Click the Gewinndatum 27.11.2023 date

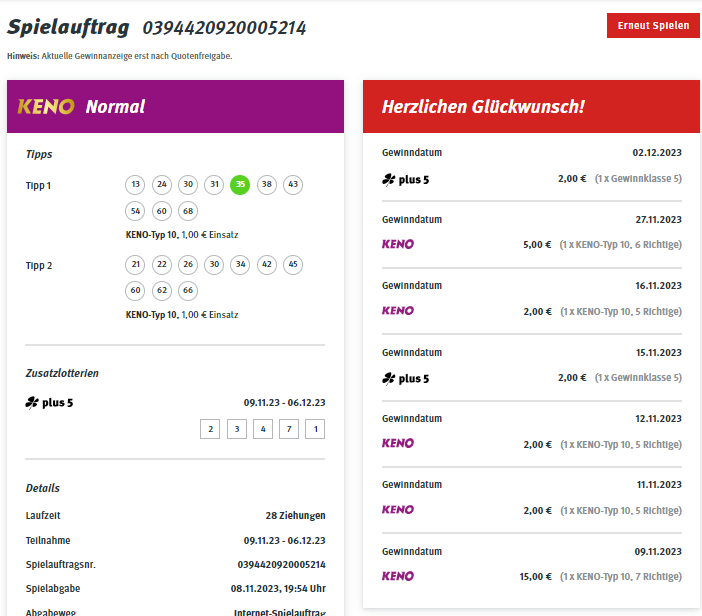pos(659,220)
